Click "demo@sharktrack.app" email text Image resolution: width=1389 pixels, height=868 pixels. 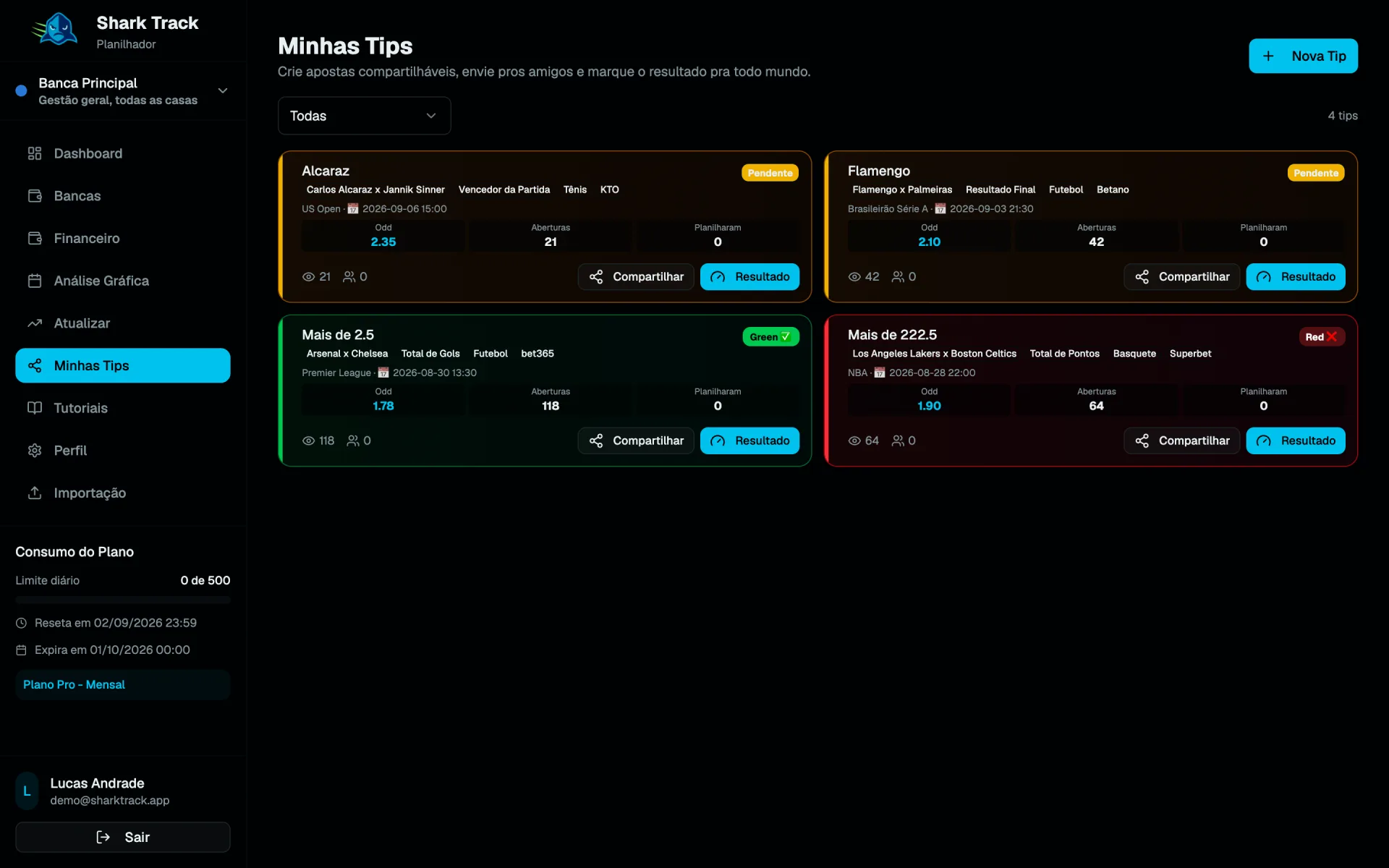coord(110,801)
